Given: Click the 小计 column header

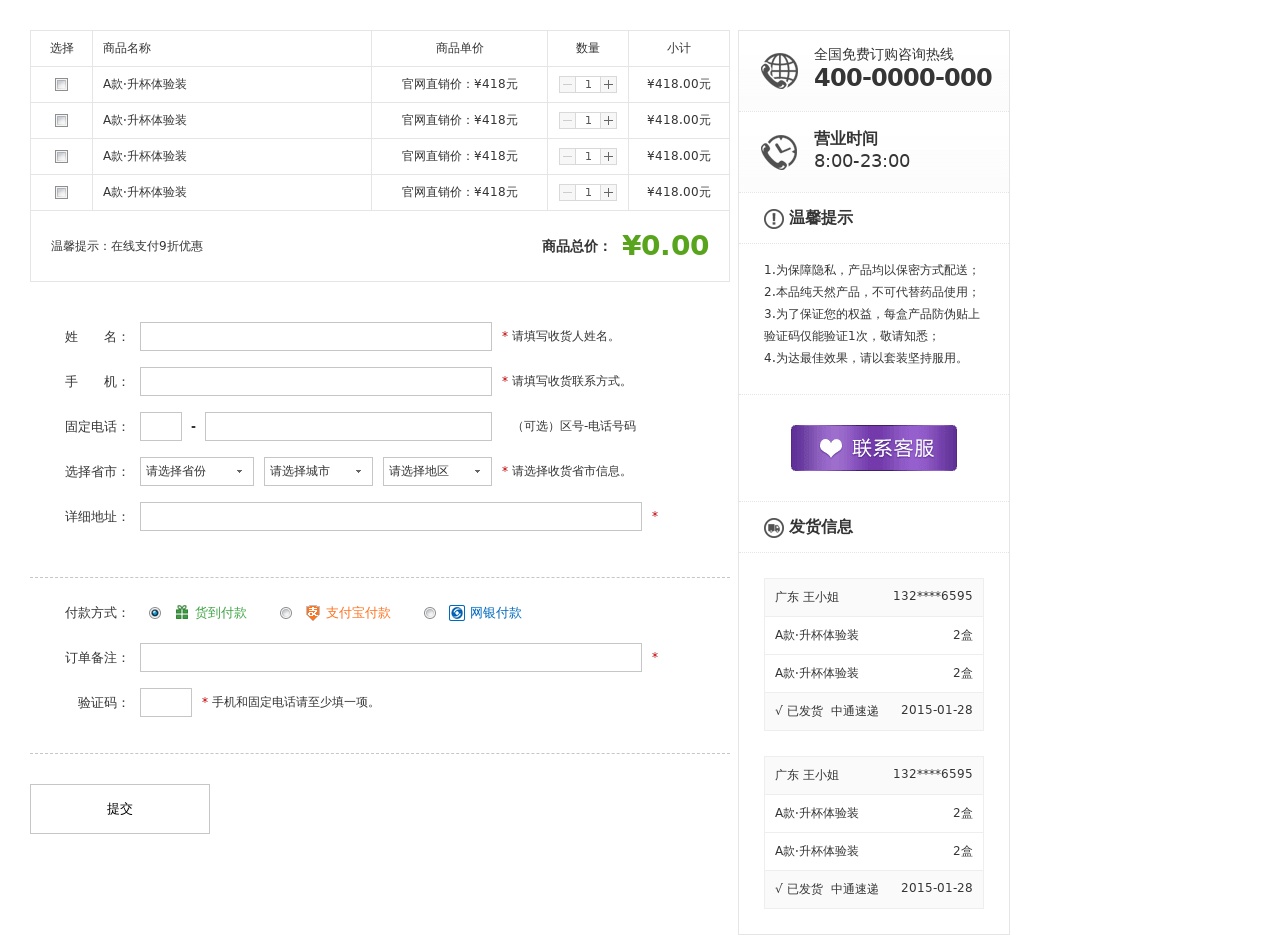Looking at the screenshot, I should pos(679,48).
